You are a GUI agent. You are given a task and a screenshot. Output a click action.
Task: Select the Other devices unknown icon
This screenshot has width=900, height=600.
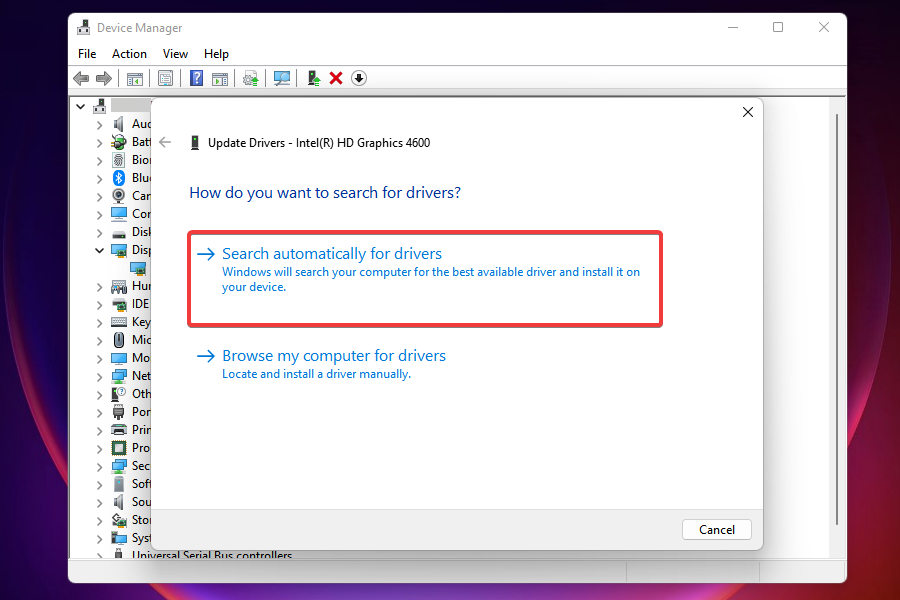tap(119, 393)
